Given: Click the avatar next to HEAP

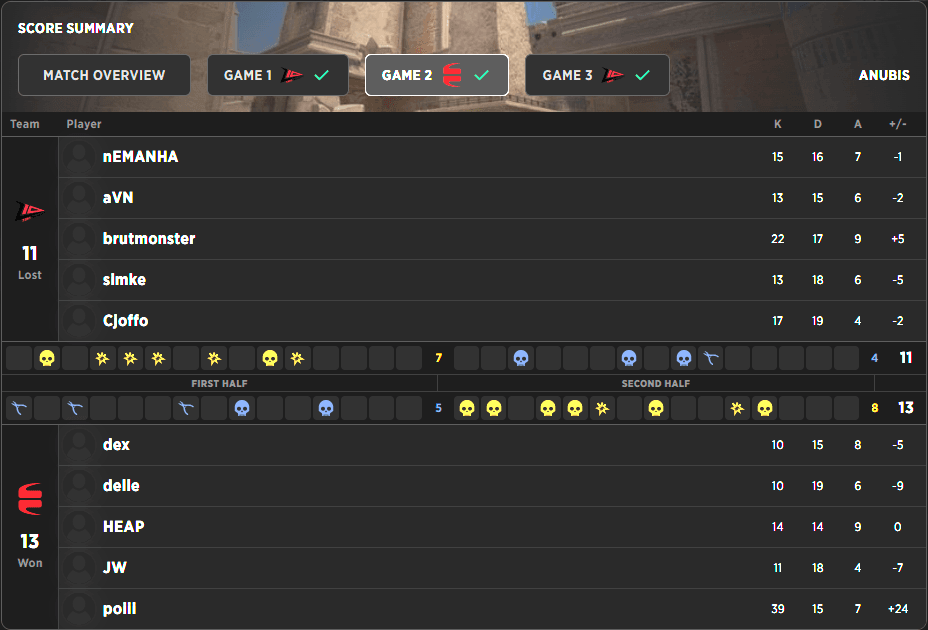Looking at the screenshot, I should coord(78,527).
